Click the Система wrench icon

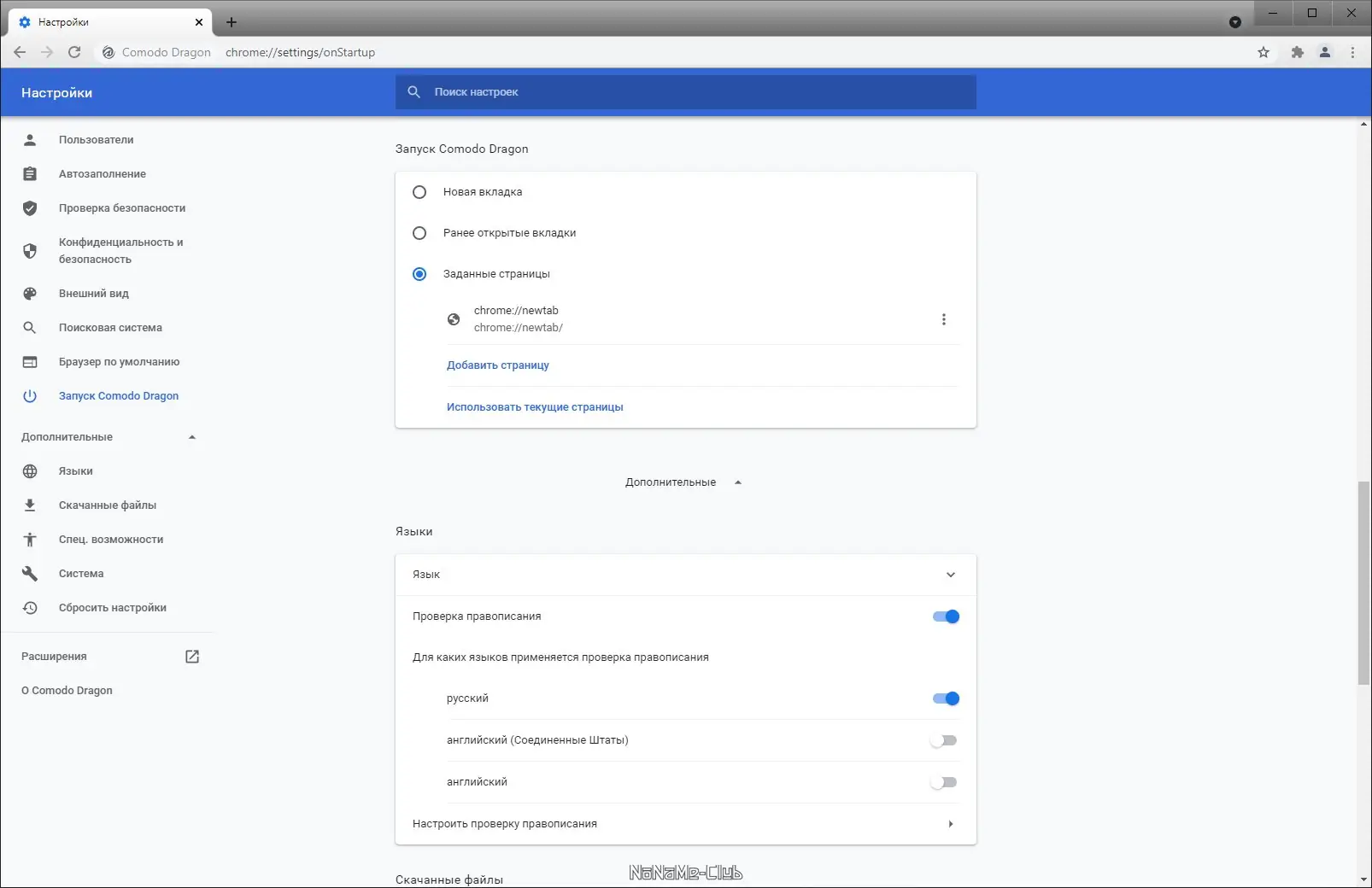pos(30,574)
